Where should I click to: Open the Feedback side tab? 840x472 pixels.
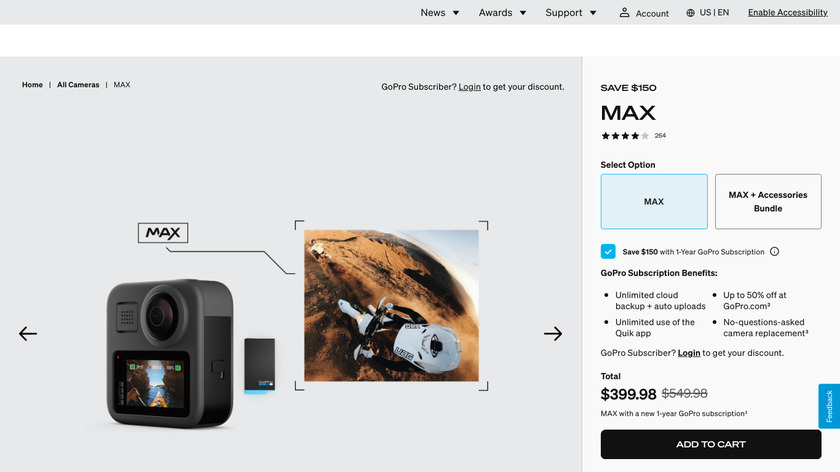coord(829,406)
